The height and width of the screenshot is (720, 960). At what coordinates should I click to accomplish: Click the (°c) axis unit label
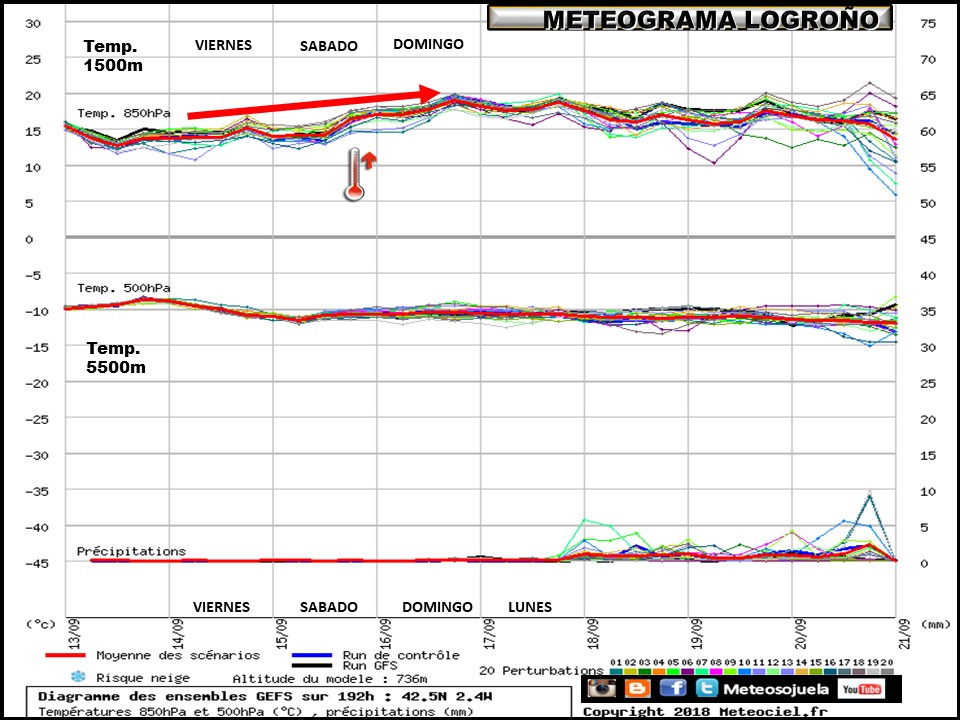[x=40, y=624]
